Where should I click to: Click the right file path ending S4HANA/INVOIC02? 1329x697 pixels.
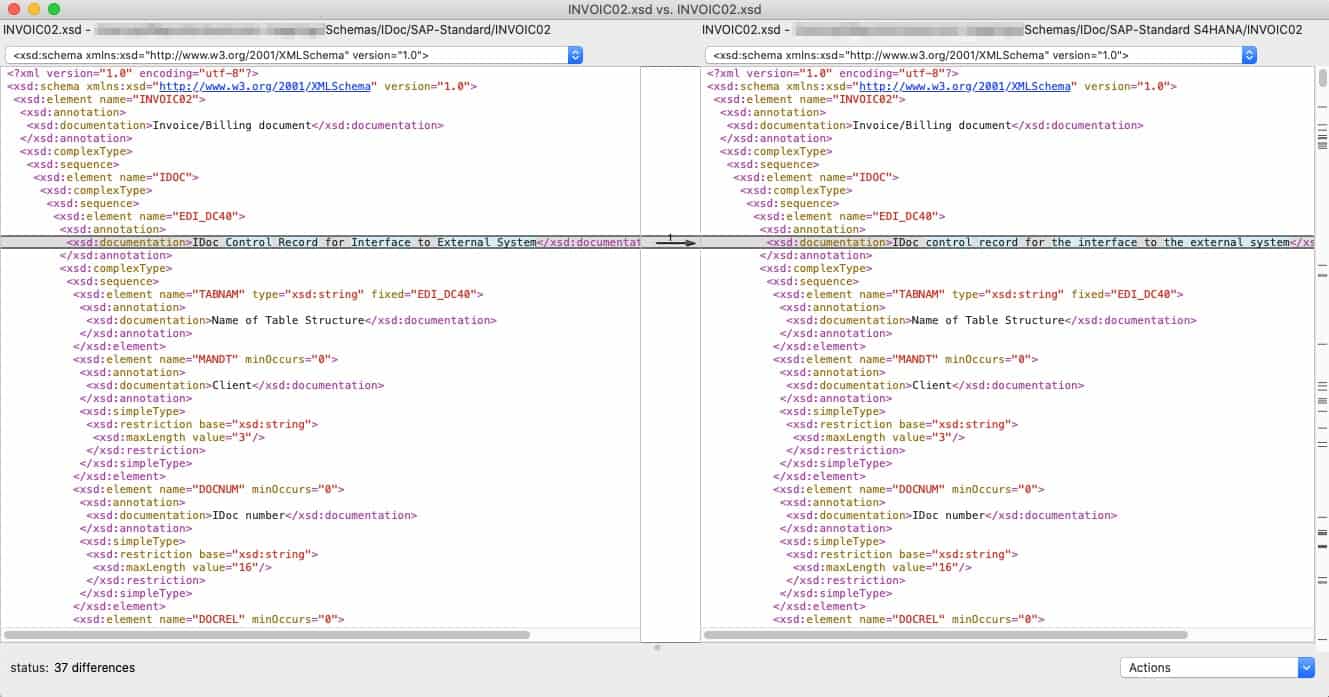[1002, 30]
